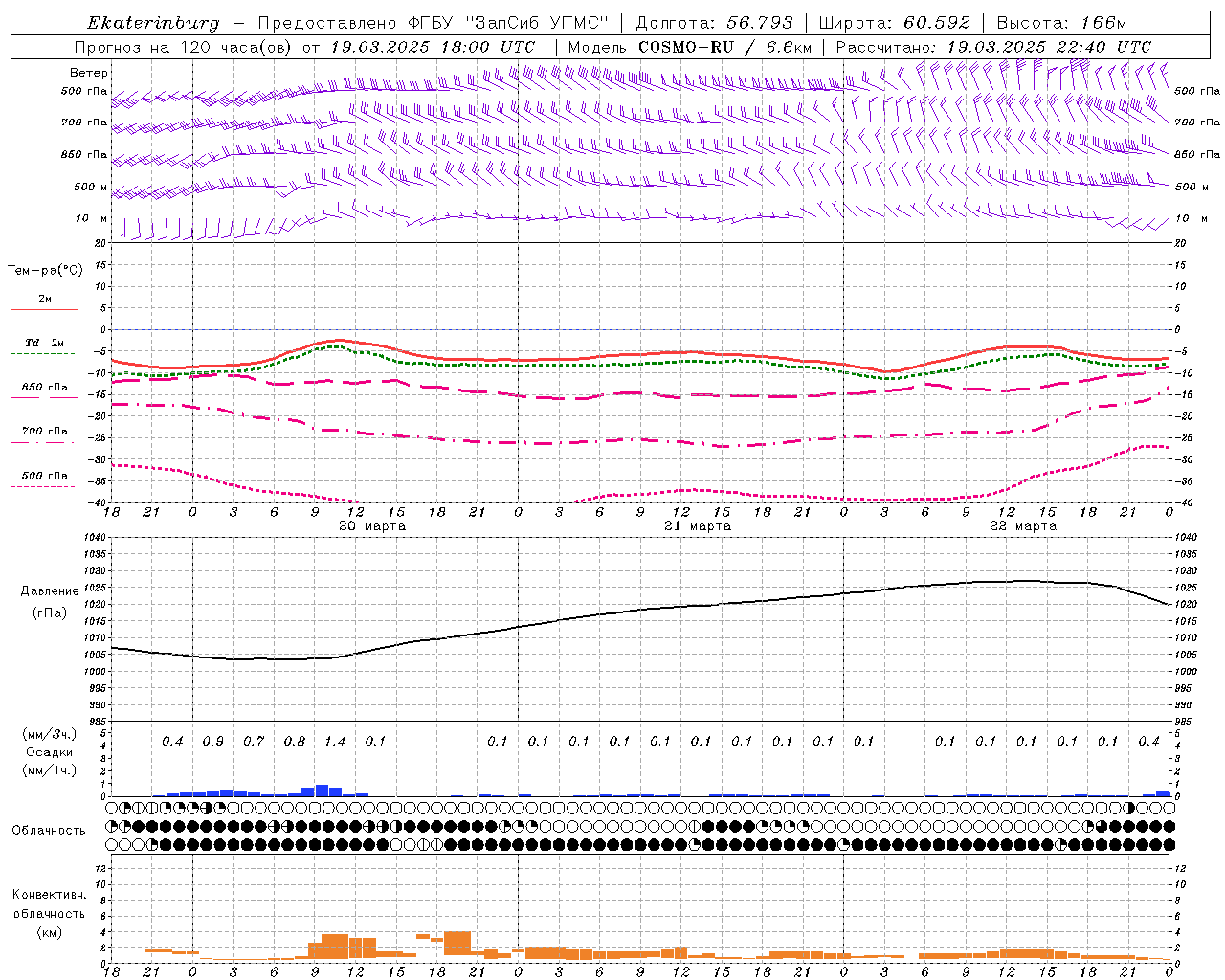1225x980 pixels.
Task: Click the 0.8 precipitation value
Action: pyautogui.click(x=295, y=742)
